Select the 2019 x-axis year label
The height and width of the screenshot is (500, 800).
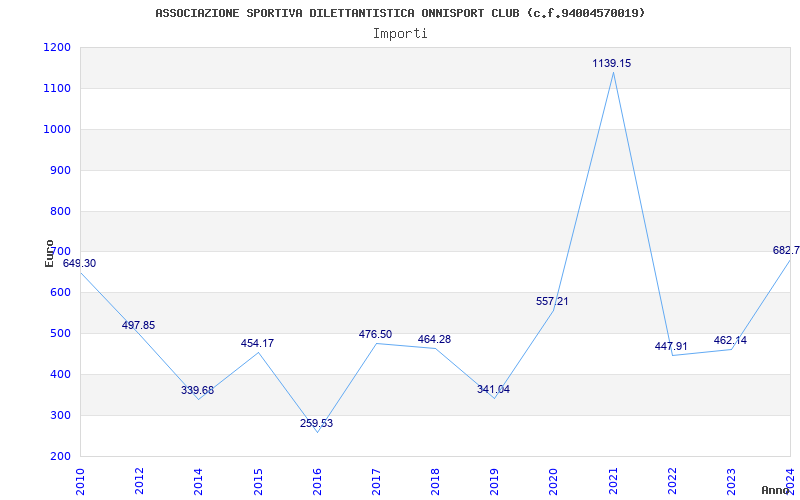point(494,481)
